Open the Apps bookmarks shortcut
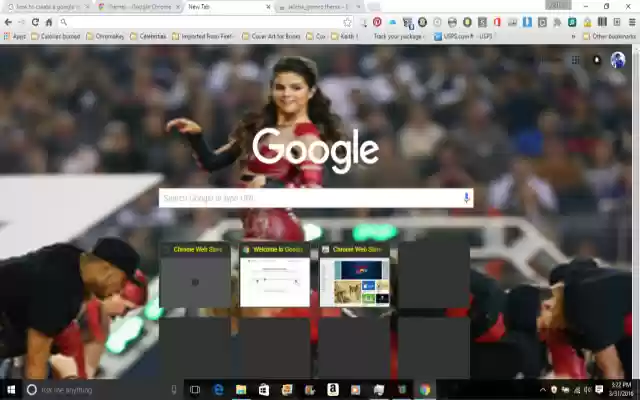 [15, 36]
